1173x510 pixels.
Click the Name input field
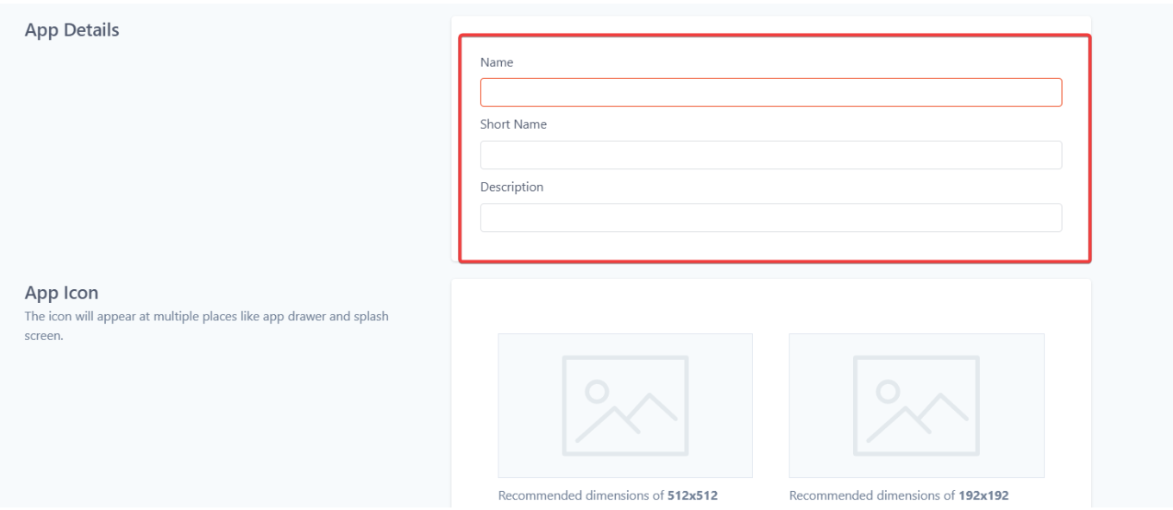click(770, 92)
